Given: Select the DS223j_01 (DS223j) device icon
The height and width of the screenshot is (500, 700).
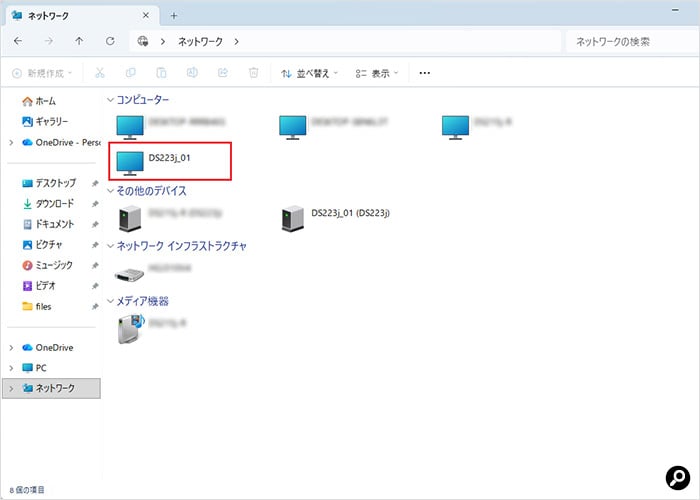Looking at the screenshot, I should pyautogui.click(x=293, y=218).
